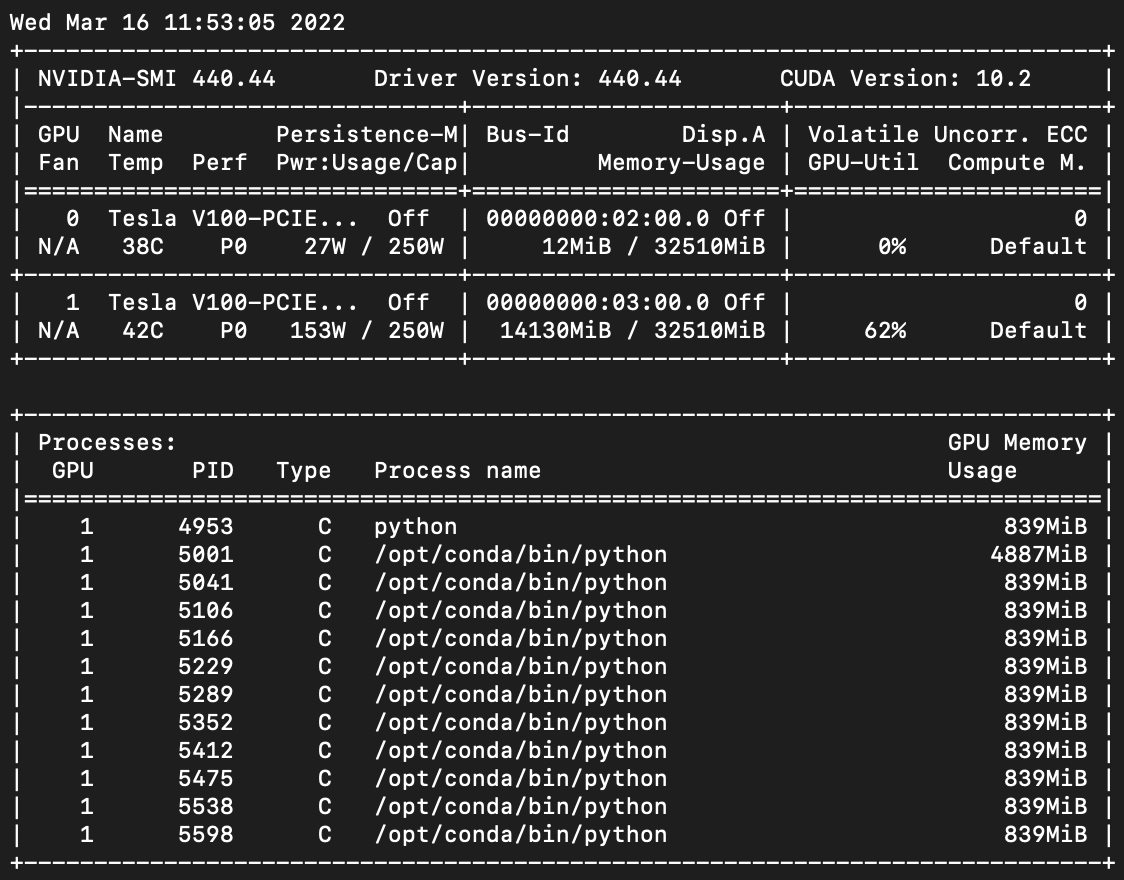The height and width of the screenshot is (880, 1124).
Task: Click the plain "python" process name
Action: click(416, 526)
